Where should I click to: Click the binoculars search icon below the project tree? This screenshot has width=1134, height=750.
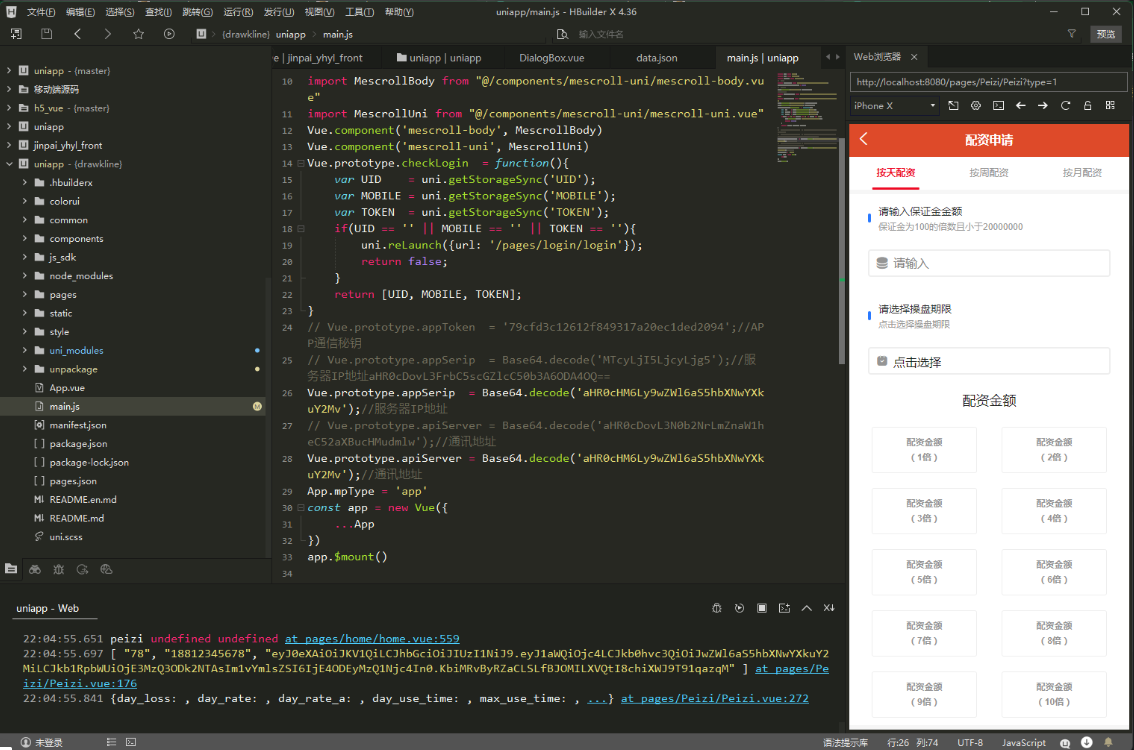click(35, 569)
